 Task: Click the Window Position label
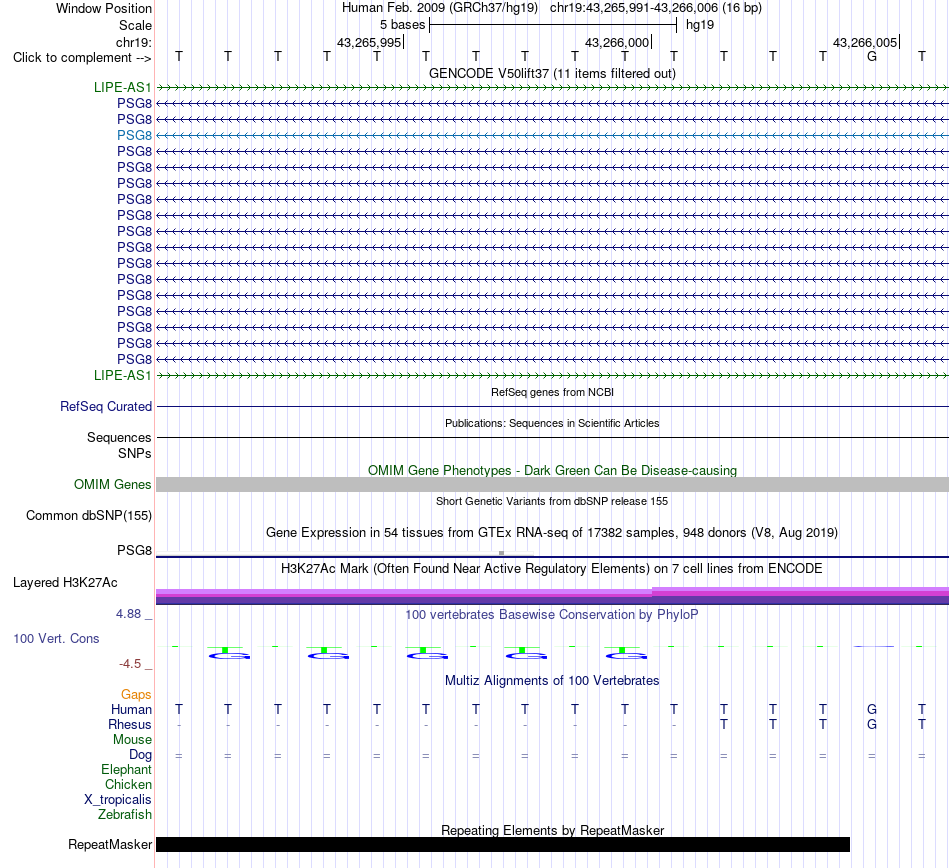pyautogui.click(x=104, y=8)
